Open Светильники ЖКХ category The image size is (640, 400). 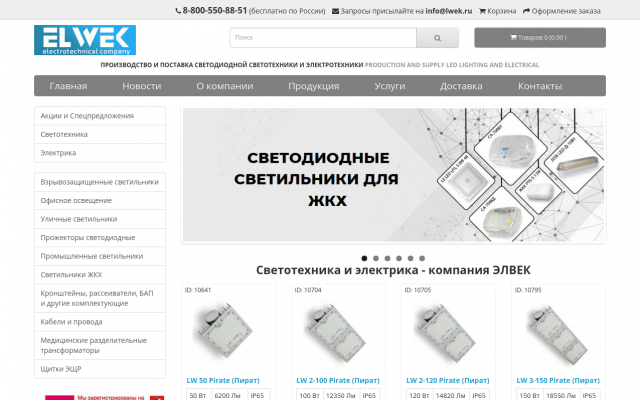click(x=100, y=275)
